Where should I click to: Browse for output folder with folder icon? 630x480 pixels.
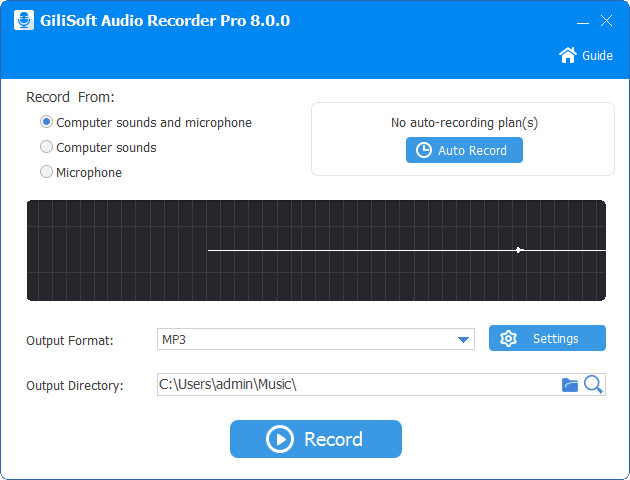(x=570, y=385)
